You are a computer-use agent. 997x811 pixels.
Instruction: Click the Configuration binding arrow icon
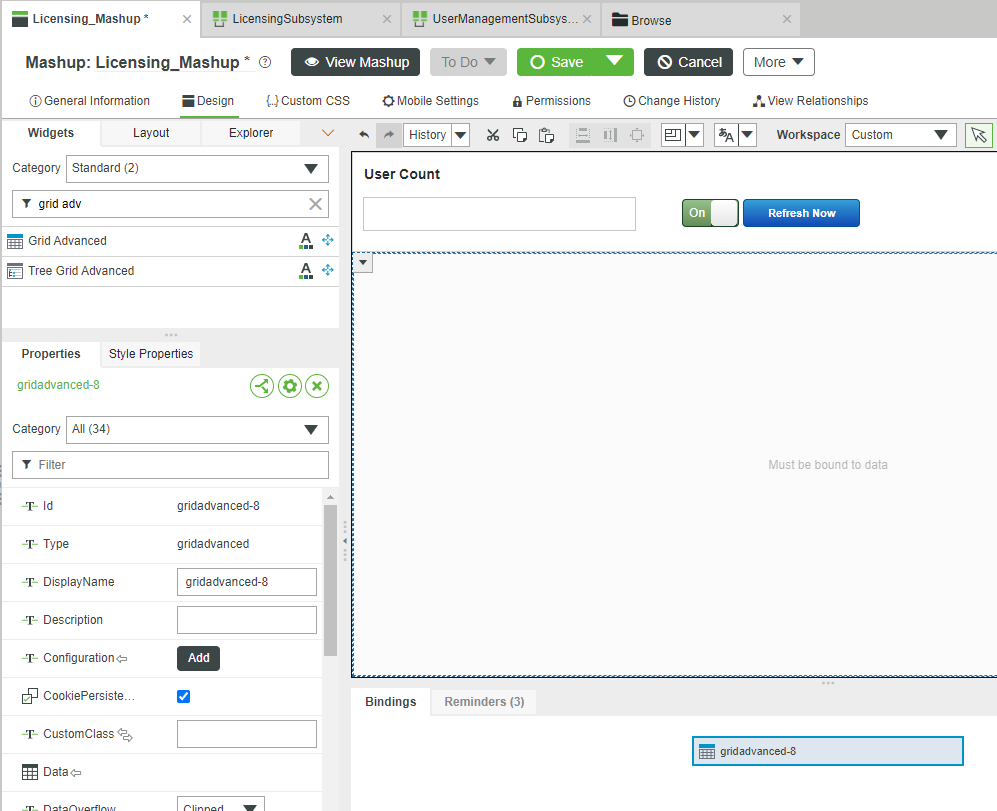(x=122, y=658)
